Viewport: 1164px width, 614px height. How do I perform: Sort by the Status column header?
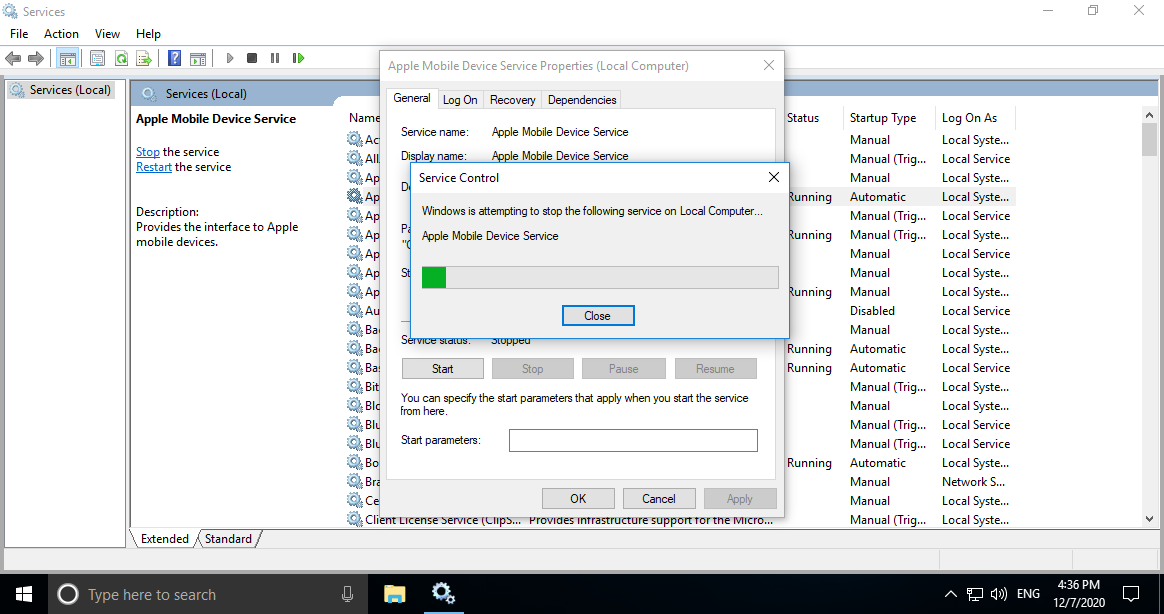(803, 117)
